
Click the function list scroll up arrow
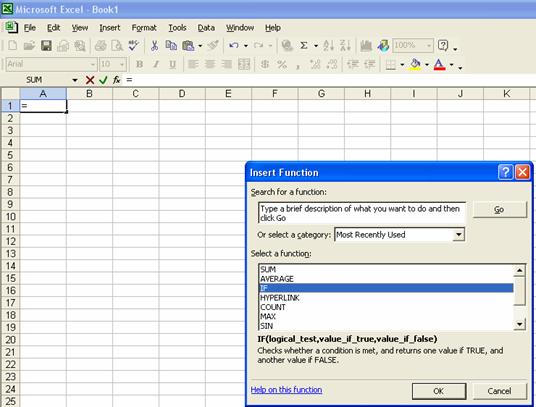[x=519, y=271]
